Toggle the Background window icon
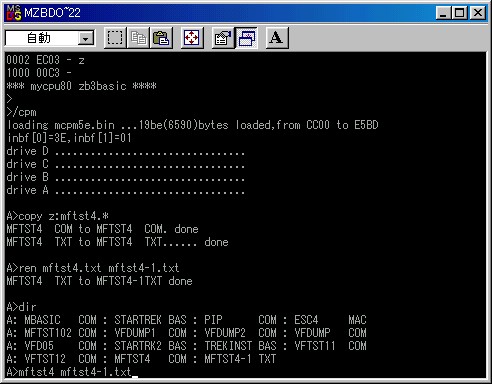 coord(246,38)
